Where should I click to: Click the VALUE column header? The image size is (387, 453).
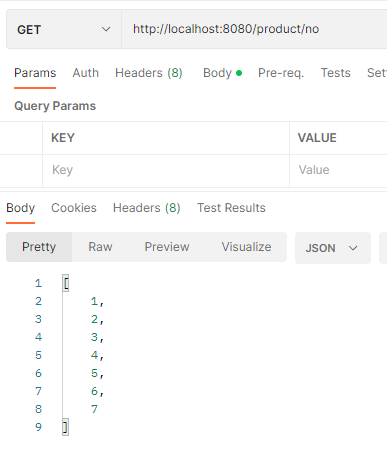pos(317,138)
